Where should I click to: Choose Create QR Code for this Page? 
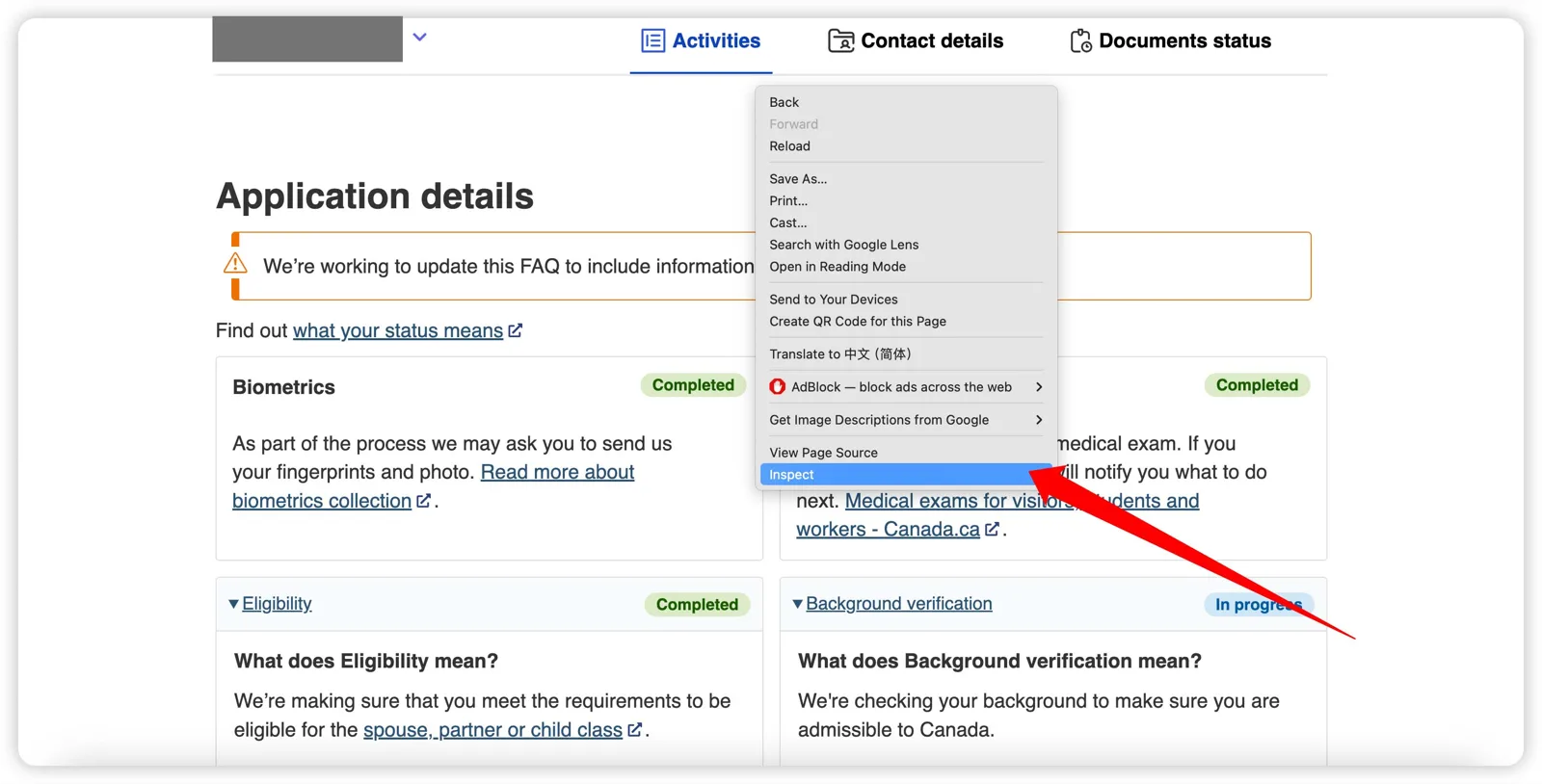[906, 322]
